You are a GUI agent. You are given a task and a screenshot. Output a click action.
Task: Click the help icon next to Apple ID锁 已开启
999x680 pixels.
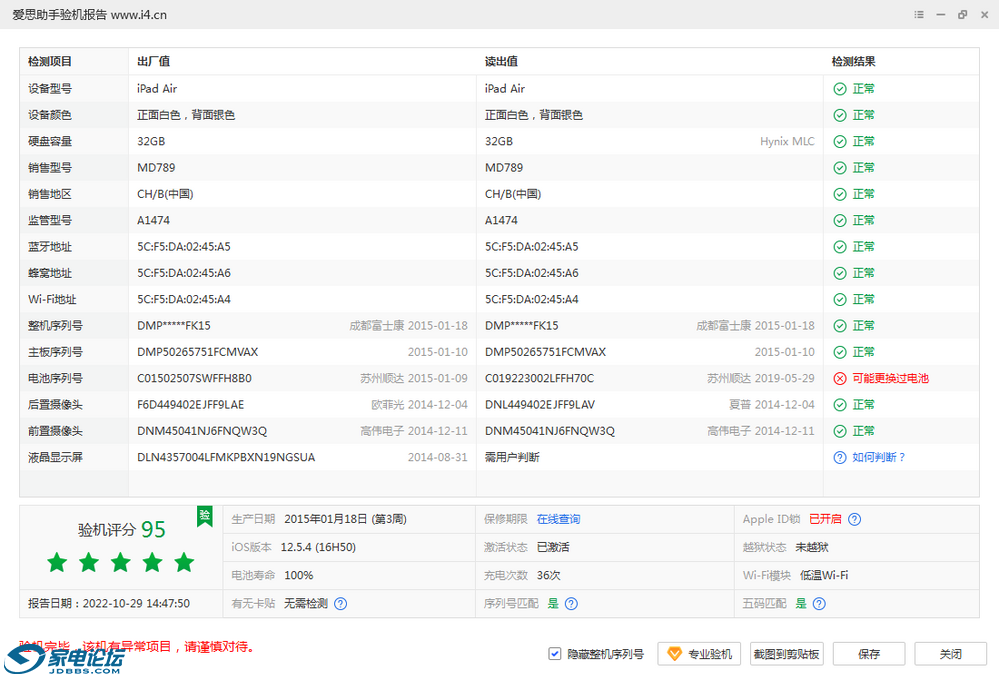pyautogui.click(x=854, y=519)
